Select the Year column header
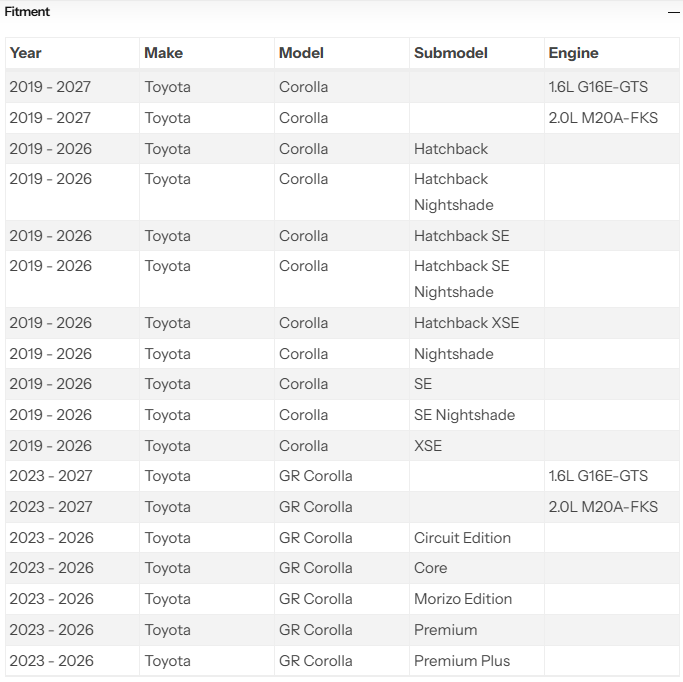 pos(72,53)
